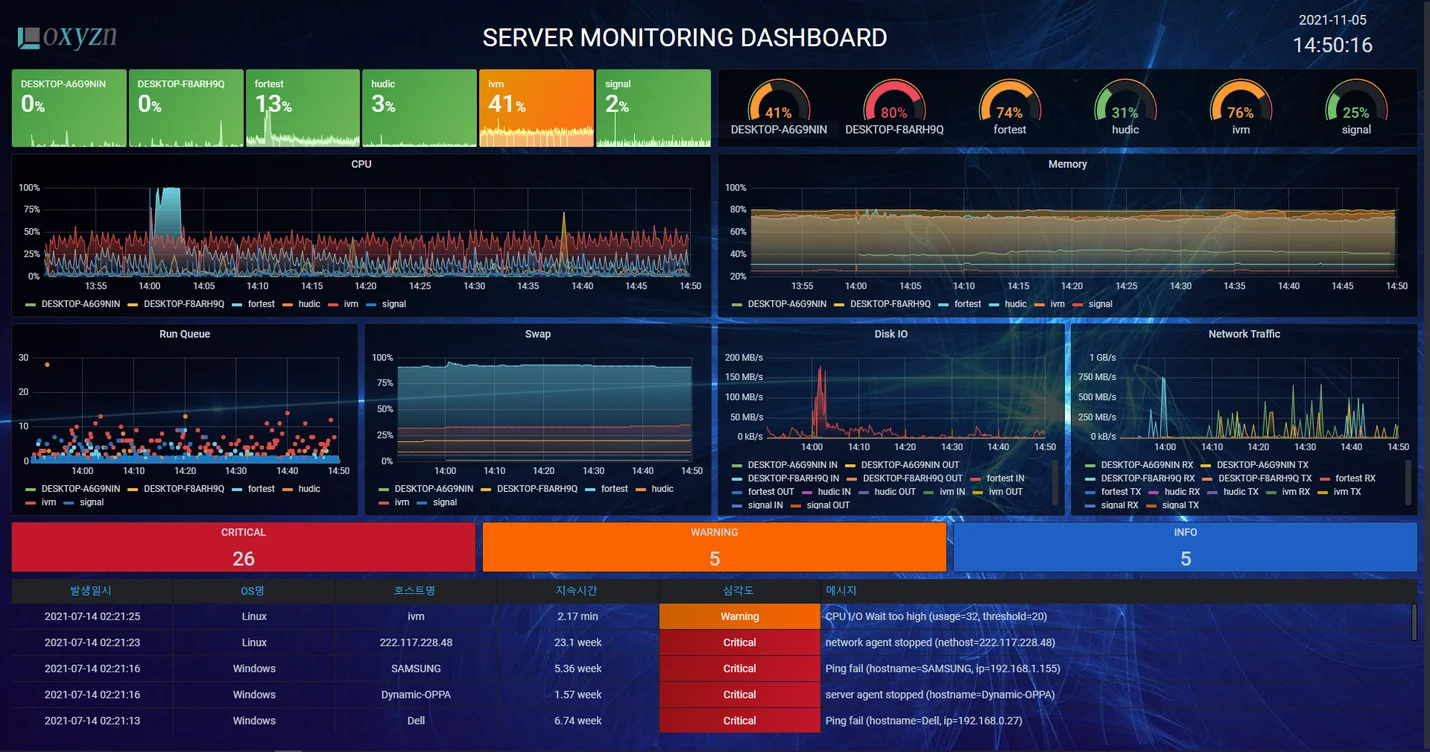The image size is (1430, 752).
Task: Sort by the 지속시간 column header
Action: coord(578,591)
